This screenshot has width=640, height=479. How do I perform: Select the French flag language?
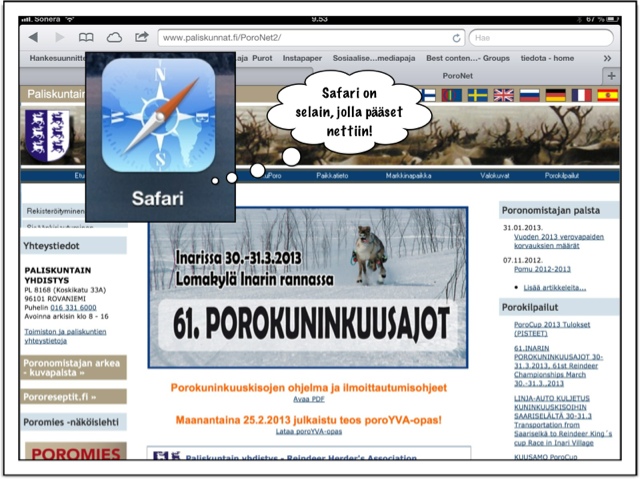coord(582,95)
